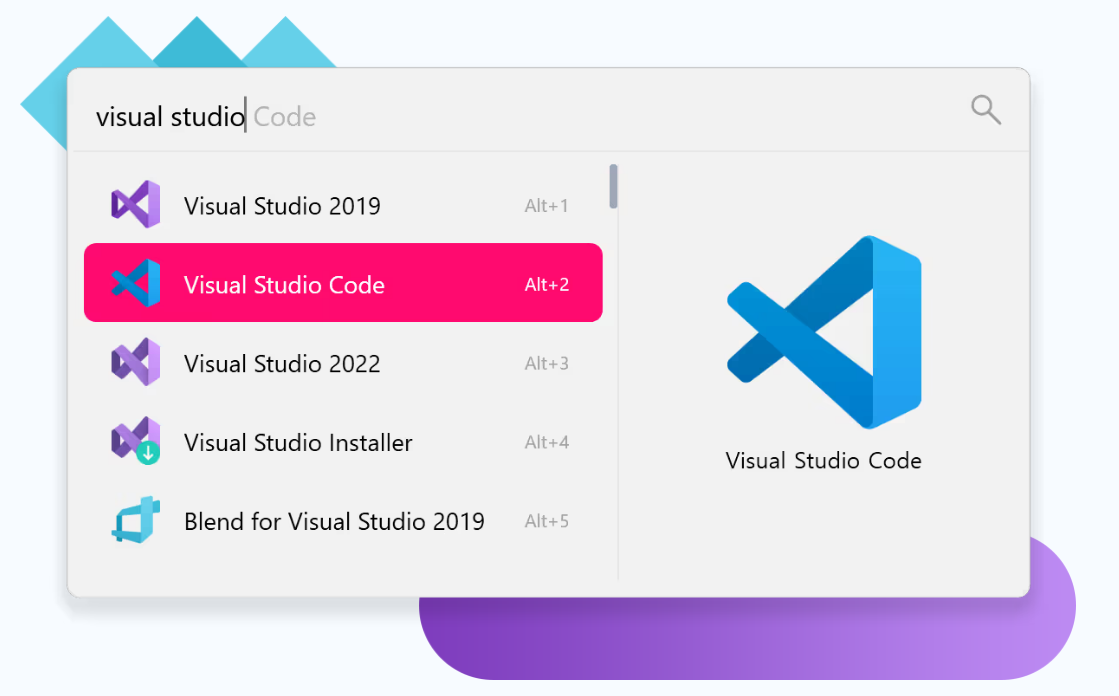Click the Alt+2 shortcut label
The image size is (1119, 696).
click(x=546, y=285)
